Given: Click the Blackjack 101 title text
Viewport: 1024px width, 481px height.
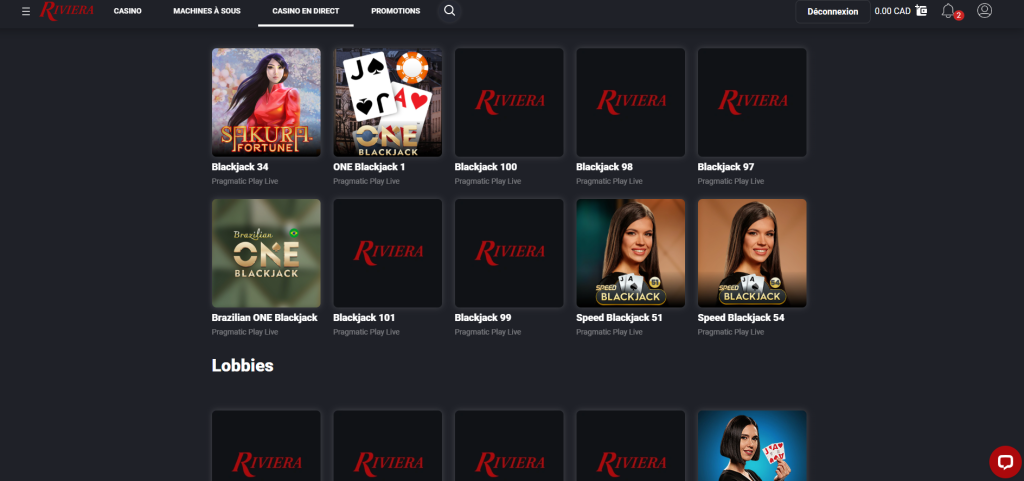Looking at the screenshot, I should (x=364, y=318).
